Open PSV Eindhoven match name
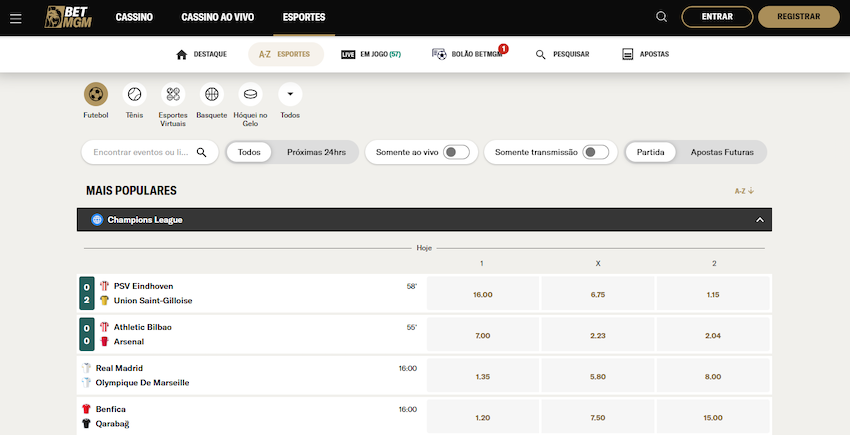Image resolution: width=850 pixels, height=435 pixels. (x=144, y=286)
